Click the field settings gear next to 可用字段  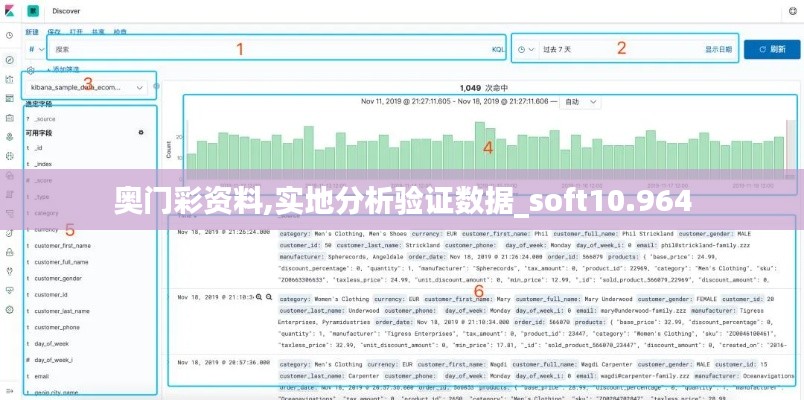point(141,132)
